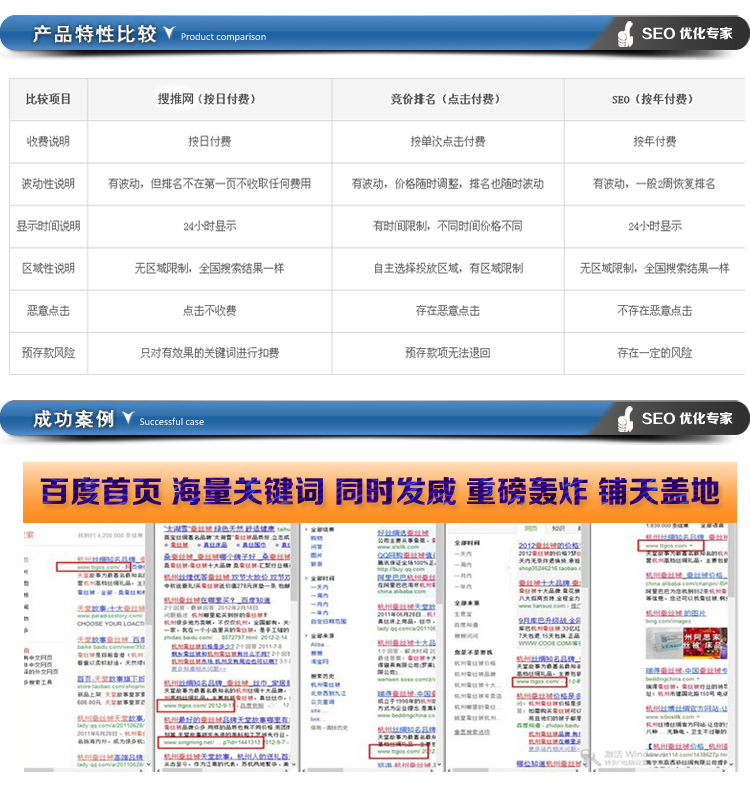This screenshot has width=750, height=809.
Task: Click the 点击不收费 cell
Action: click(209, 311)
